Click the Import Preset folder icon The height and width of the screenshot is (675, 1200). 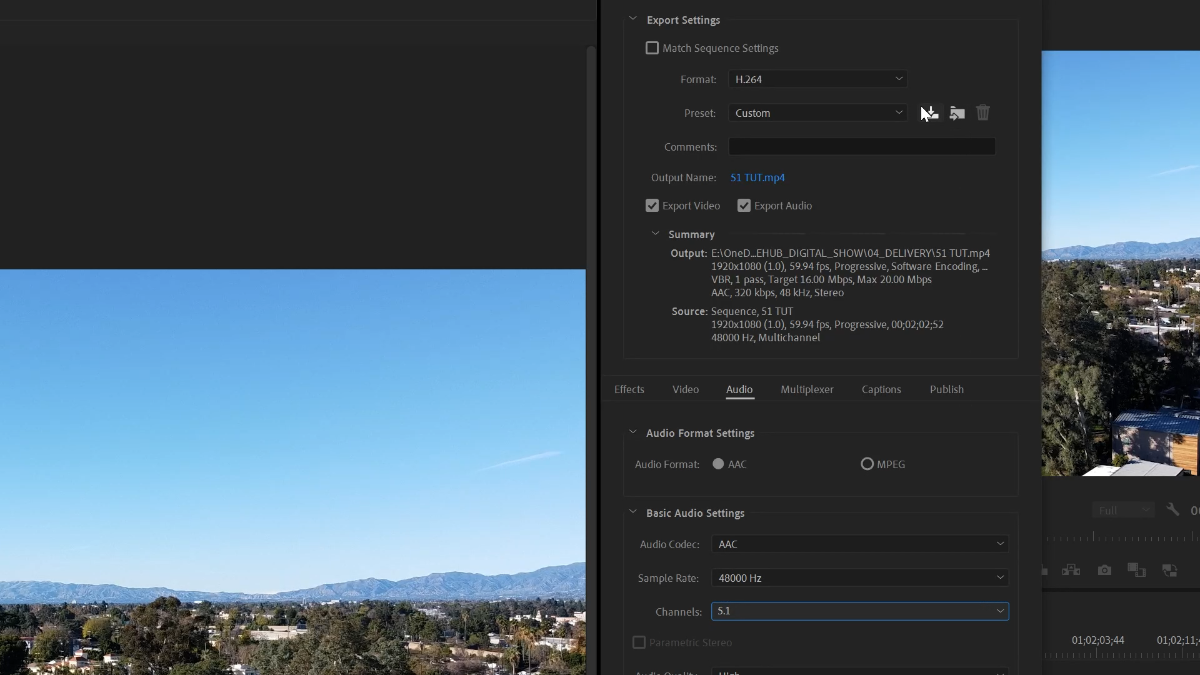(957, 113)
